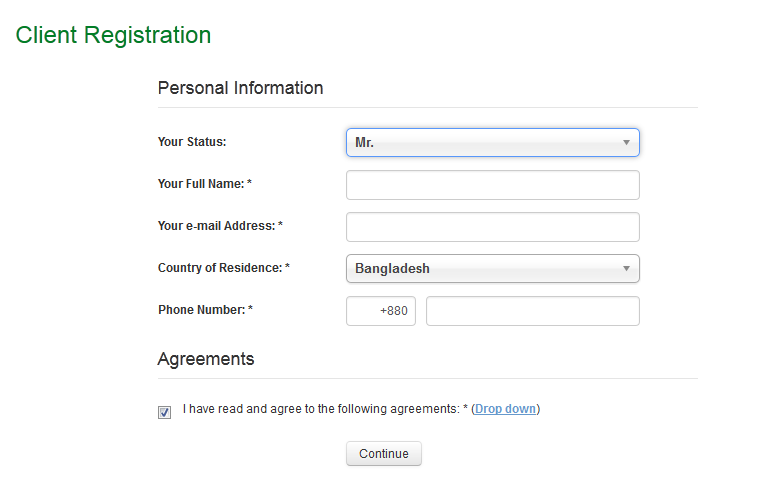This screenshot has width=774, height=479.
Task: Click the Country of Residence label
Action: tap(224, 268)
